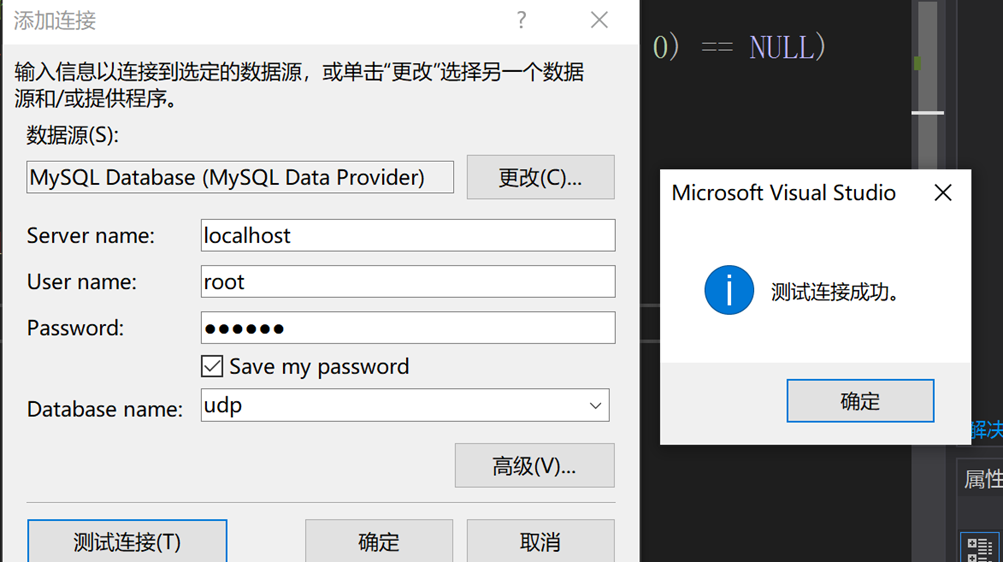Viewport: 1003px width, 562px height.
Task: Click 确定 in the 测试连接成功 message box
Action: click(x=860, y=401)
